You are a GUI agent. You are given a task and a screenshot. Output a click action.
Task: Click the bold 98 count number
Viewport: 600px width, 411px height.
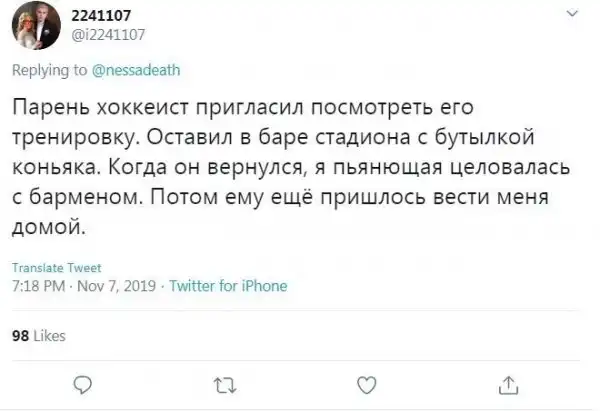[19, 336]
